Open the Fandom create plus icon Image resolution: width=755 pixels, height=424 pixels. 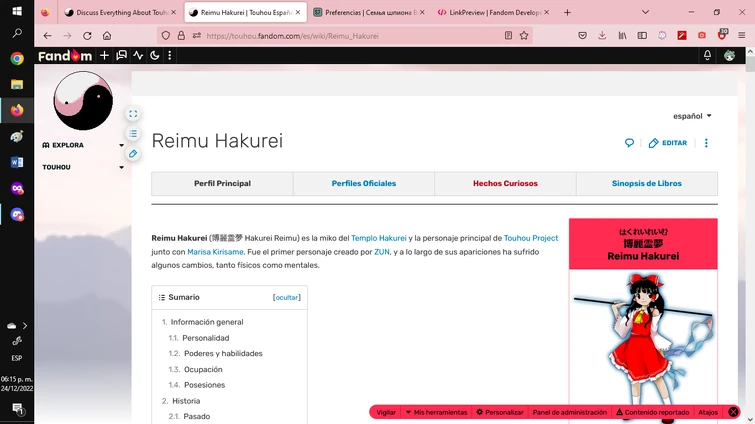pos(104,56)
